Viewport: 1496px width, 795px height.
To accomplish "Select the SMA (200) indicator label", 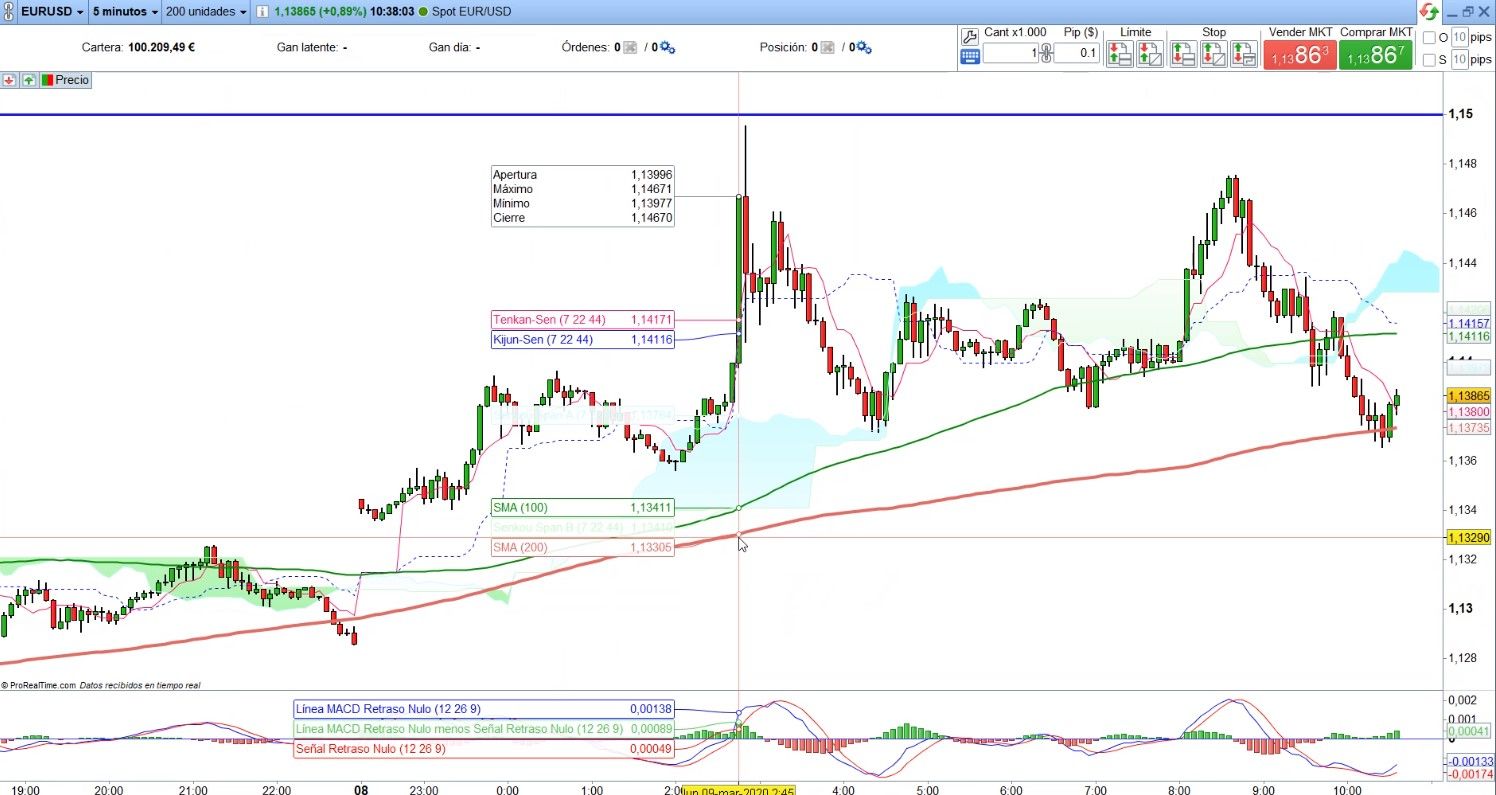I will (x=582, y=547).
